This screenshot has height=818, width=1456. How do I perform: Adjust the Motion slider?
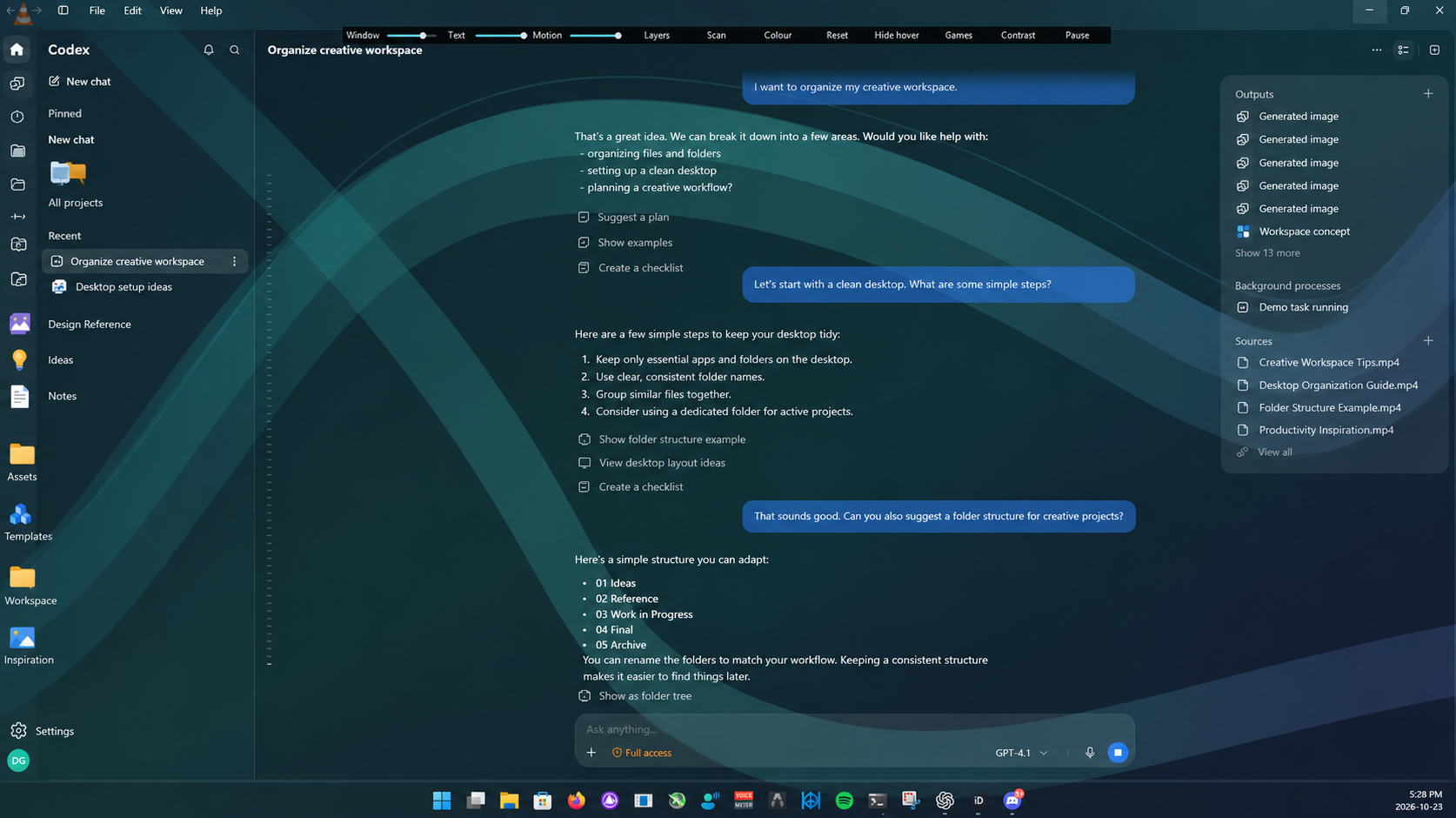(x=596, y=36)
